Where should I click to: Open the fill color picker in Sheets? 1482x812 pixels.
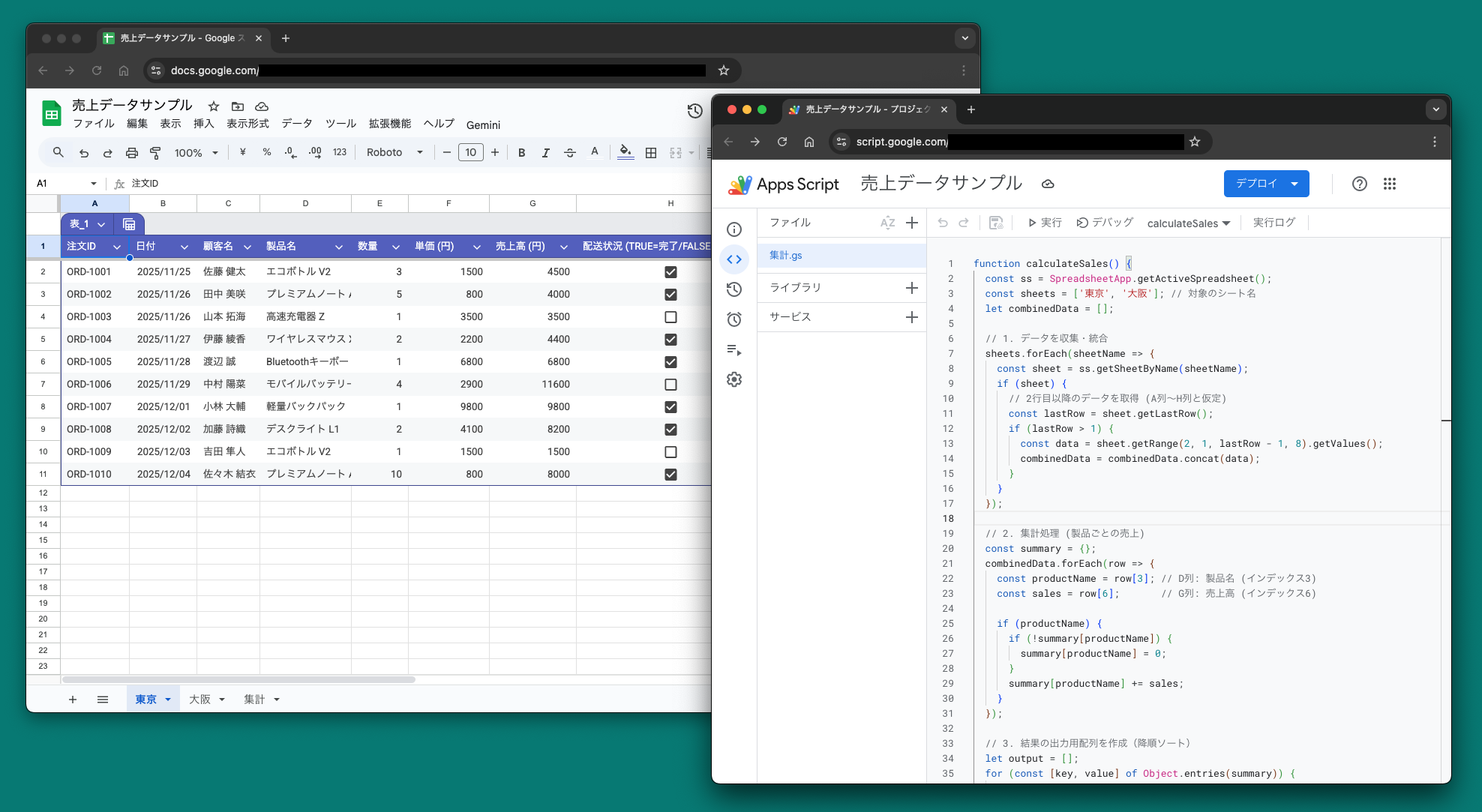coord(625,153)
